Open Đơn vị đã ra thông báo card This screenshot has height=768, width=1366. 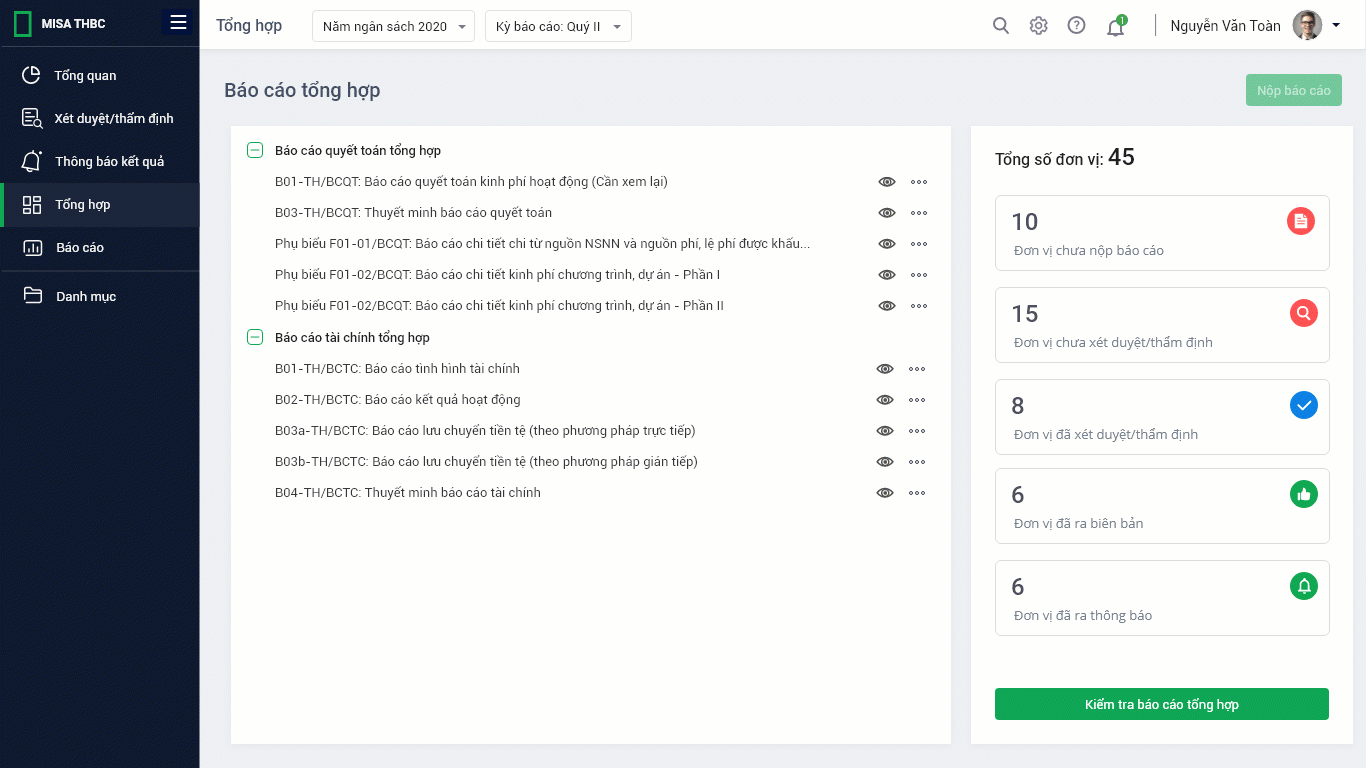pos(1162,598)
